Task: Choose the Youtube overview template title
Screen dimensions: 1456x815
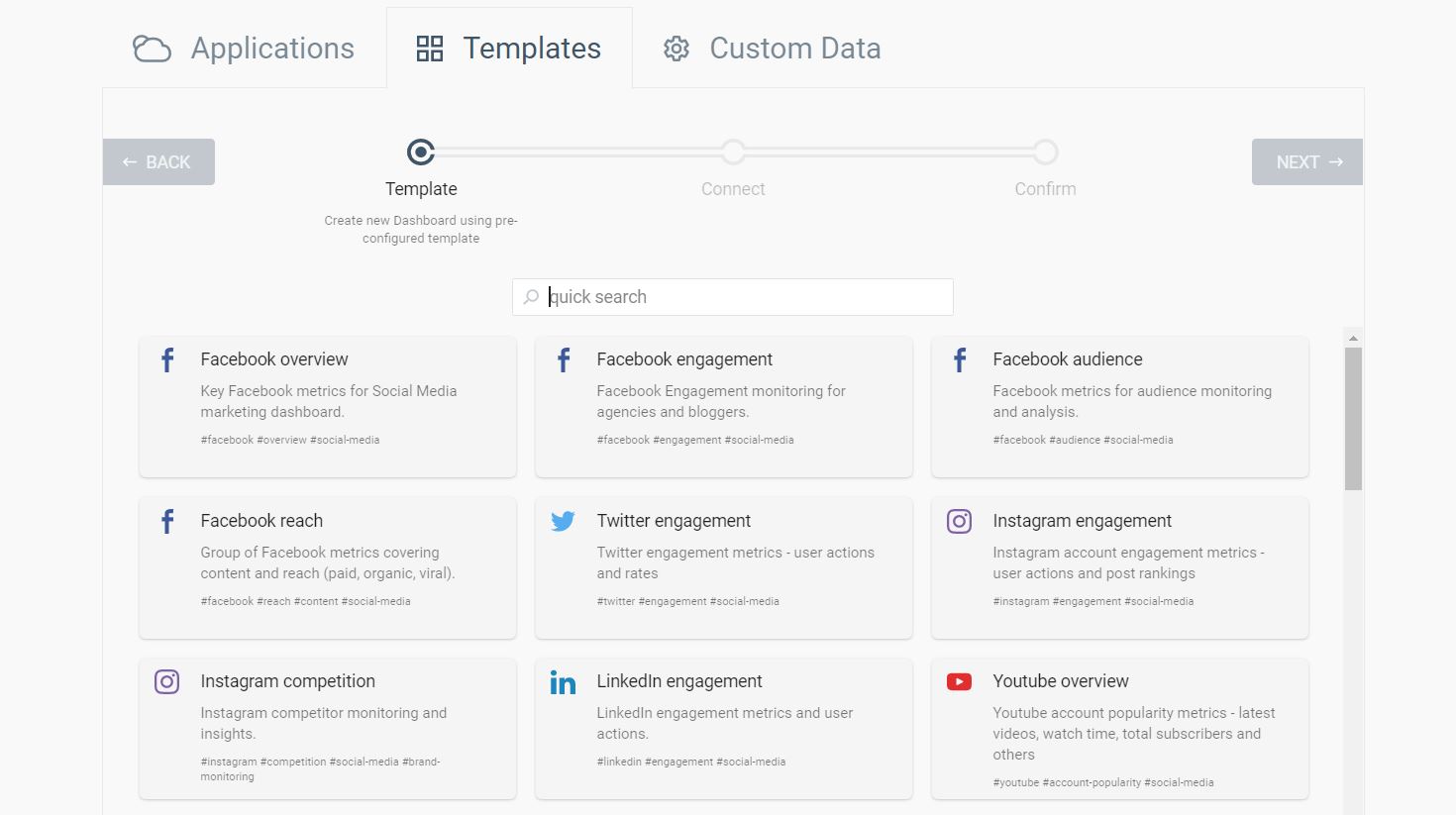Action: click(x=1061, y=681)
